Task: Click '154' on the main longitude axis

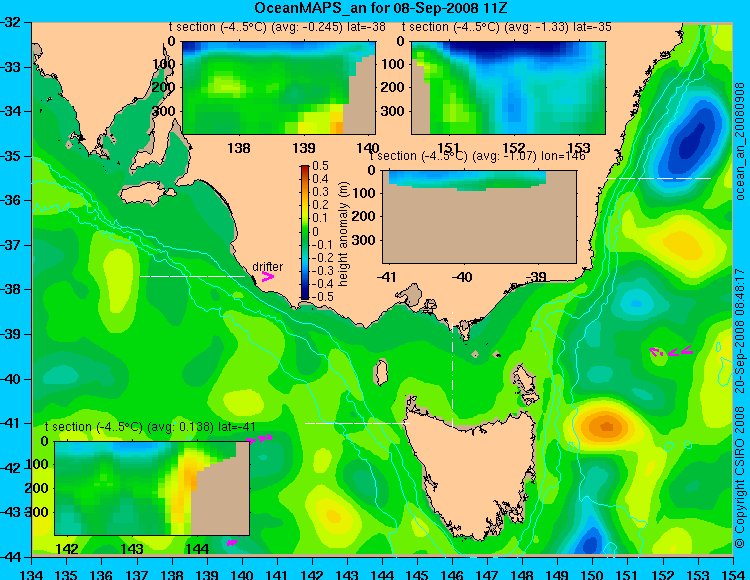Action: tap(732, 575)
